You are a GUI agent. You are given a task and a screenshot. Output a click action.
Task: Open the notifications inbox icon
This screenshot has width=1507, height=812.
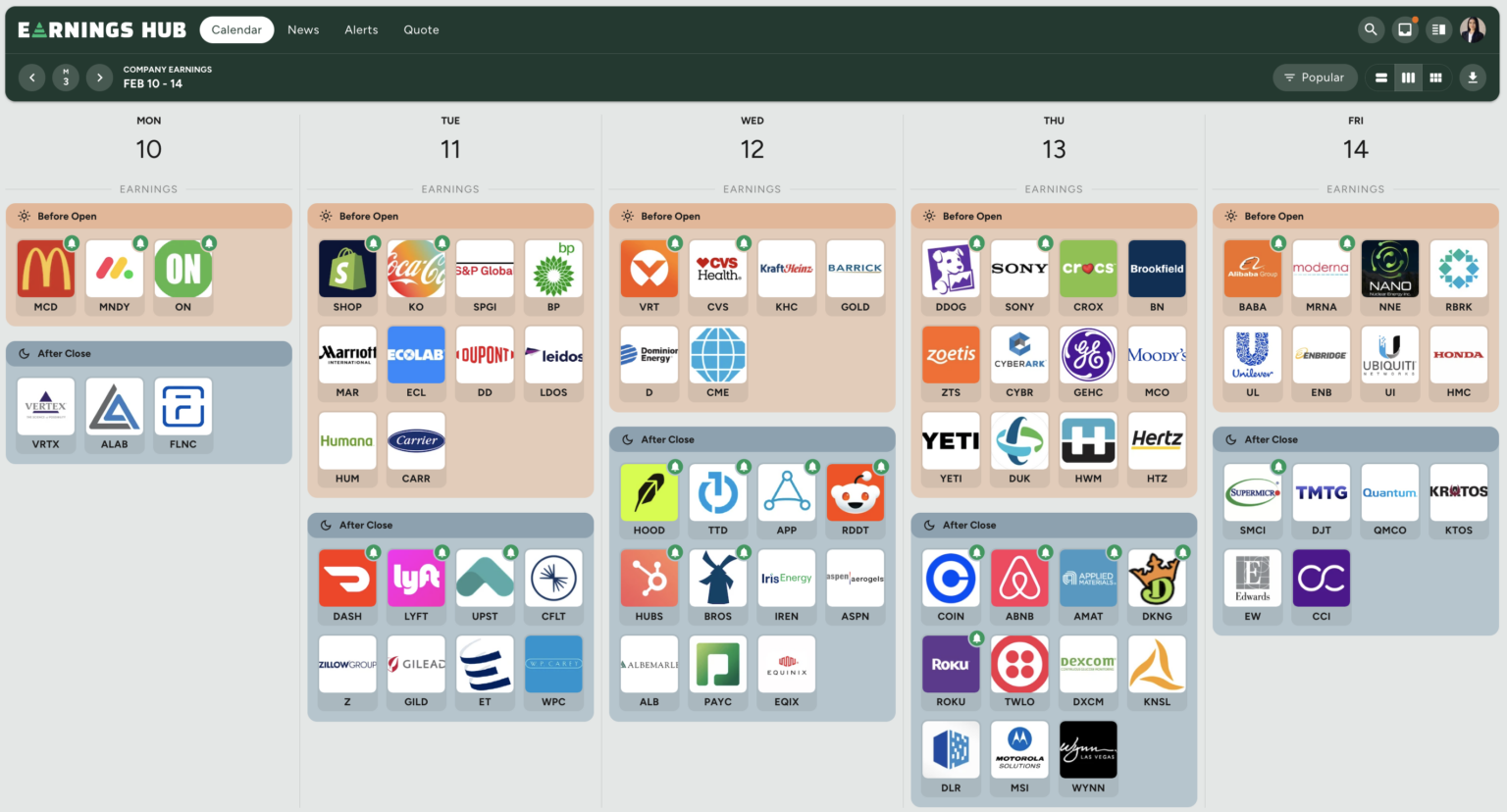(x=1405, y=29)
